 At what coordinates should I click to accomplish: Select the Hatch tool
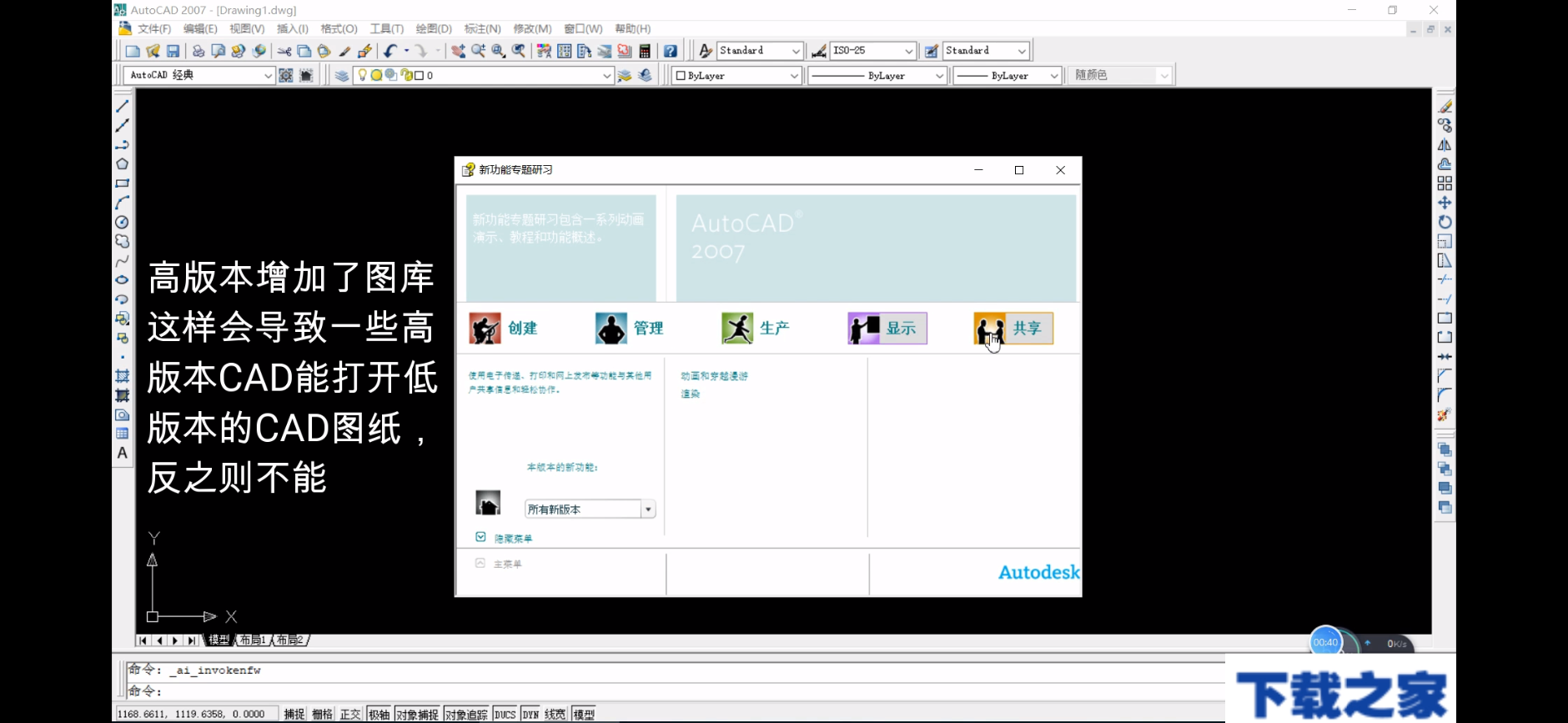click(123, 376)
